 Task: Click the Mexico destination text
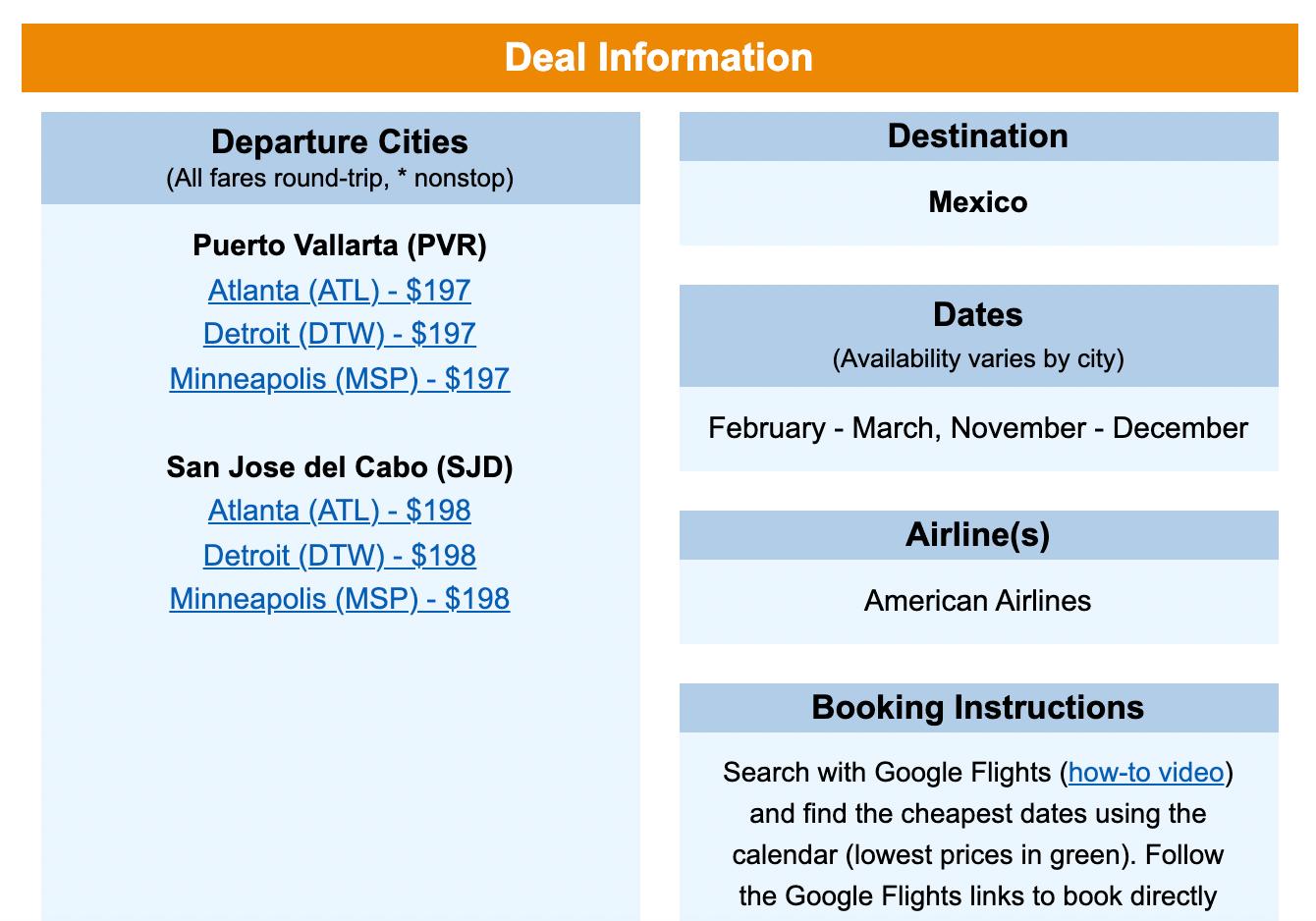978,202
